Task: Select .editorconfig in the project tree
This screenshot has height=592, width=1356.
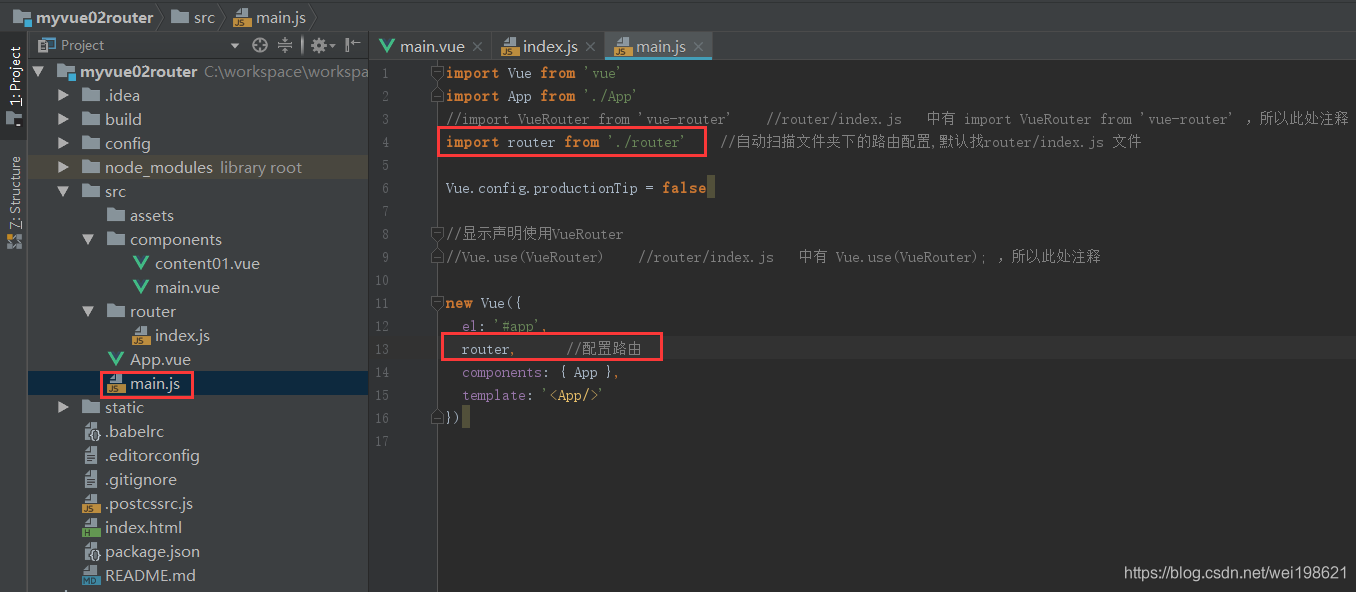Action: pyautogui.click(x=152, y=456)
